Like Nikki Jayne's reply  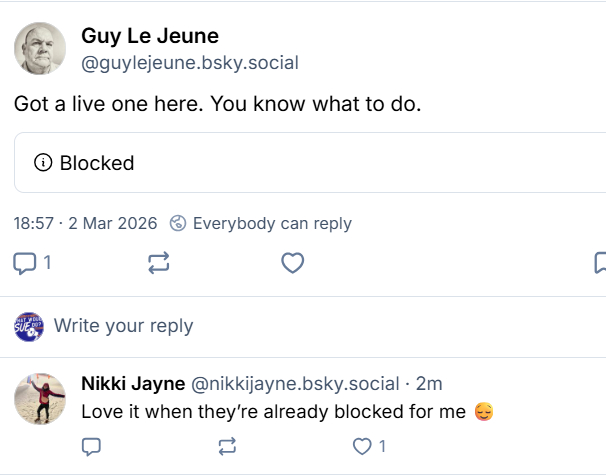[x=362, y=445]
